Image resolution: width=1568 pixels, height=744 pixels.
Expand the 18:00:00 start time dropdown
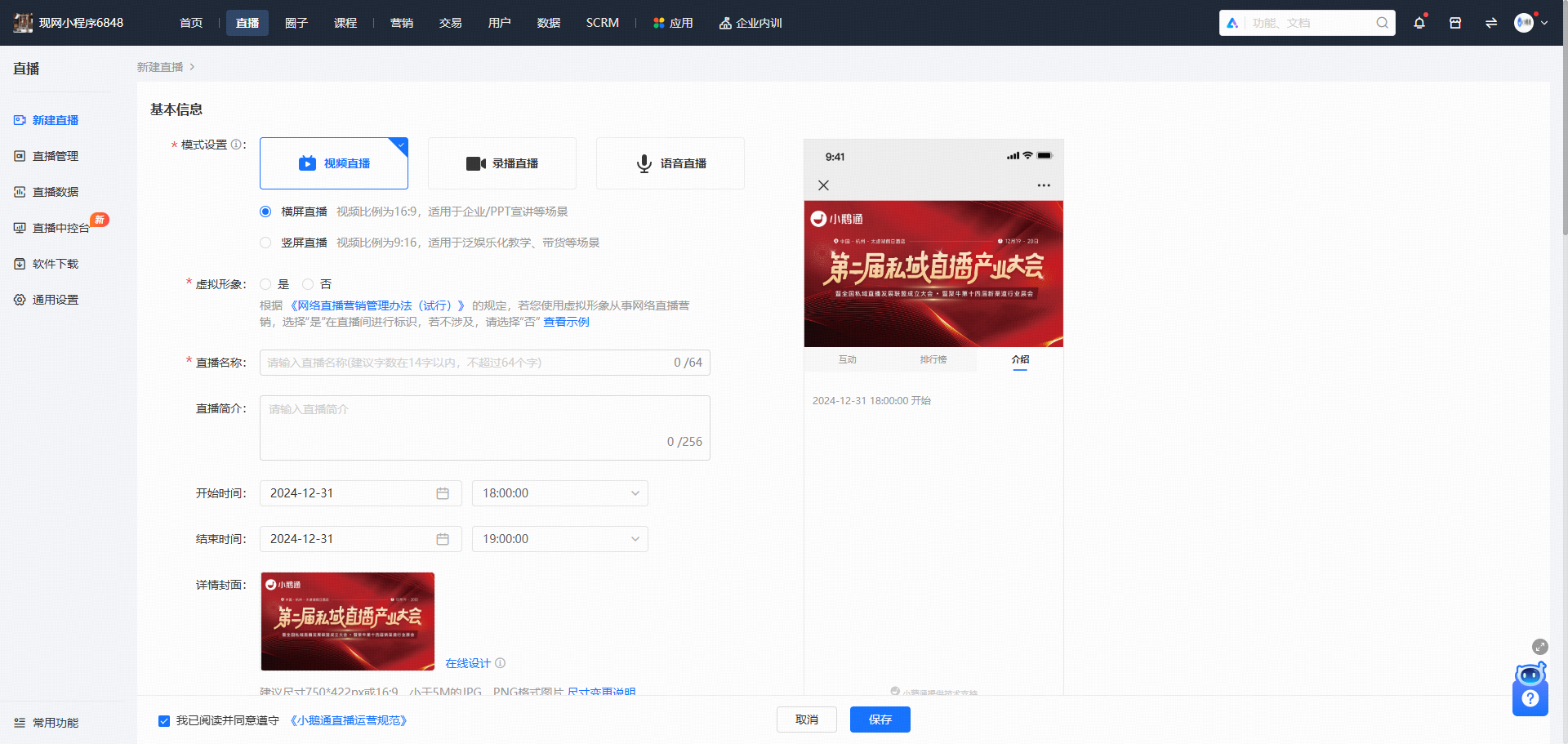click(x=560, y=493)
